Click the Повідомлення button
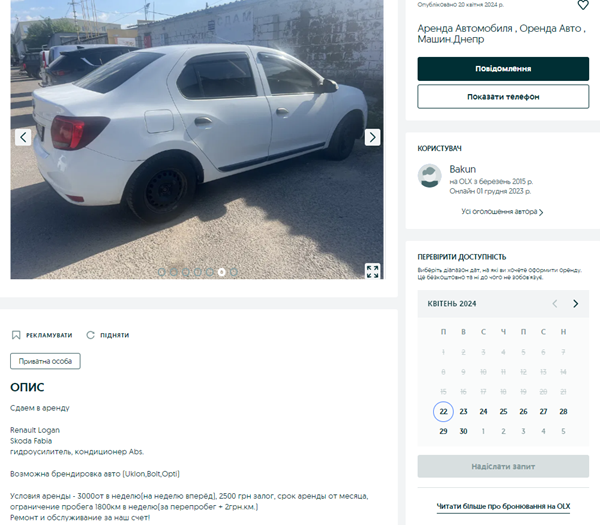 pyautogui.click(x=503, y=69)
